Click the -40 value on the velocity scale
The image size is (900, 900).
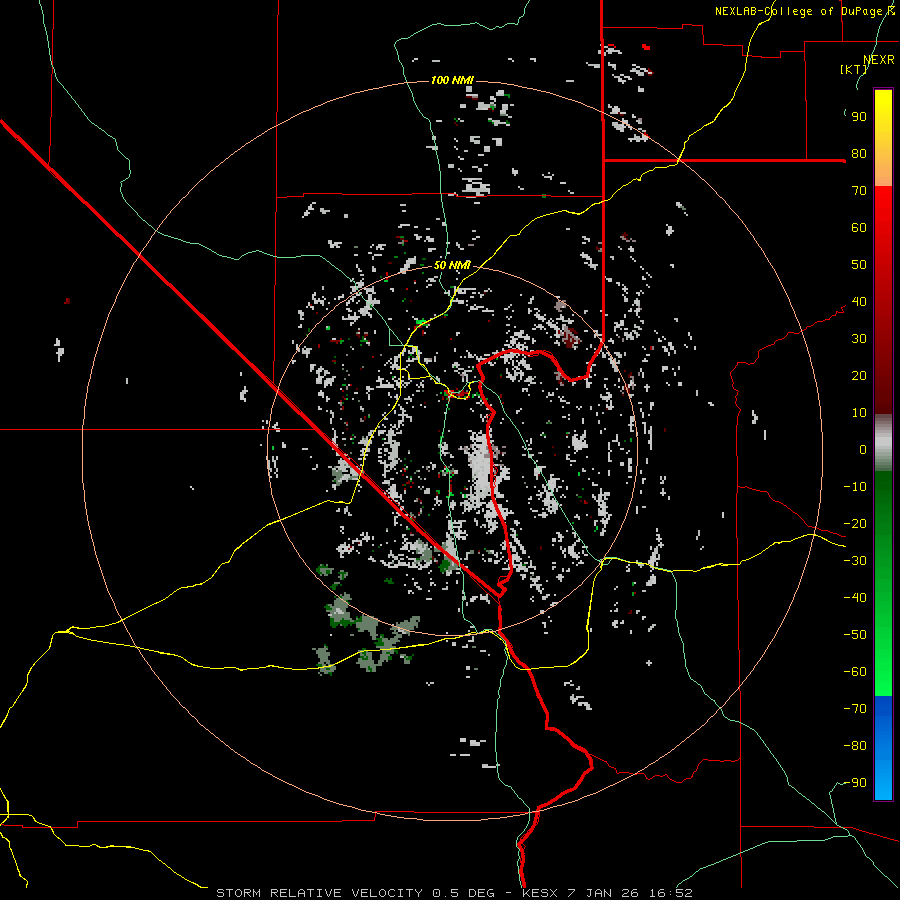coord(855,598)
